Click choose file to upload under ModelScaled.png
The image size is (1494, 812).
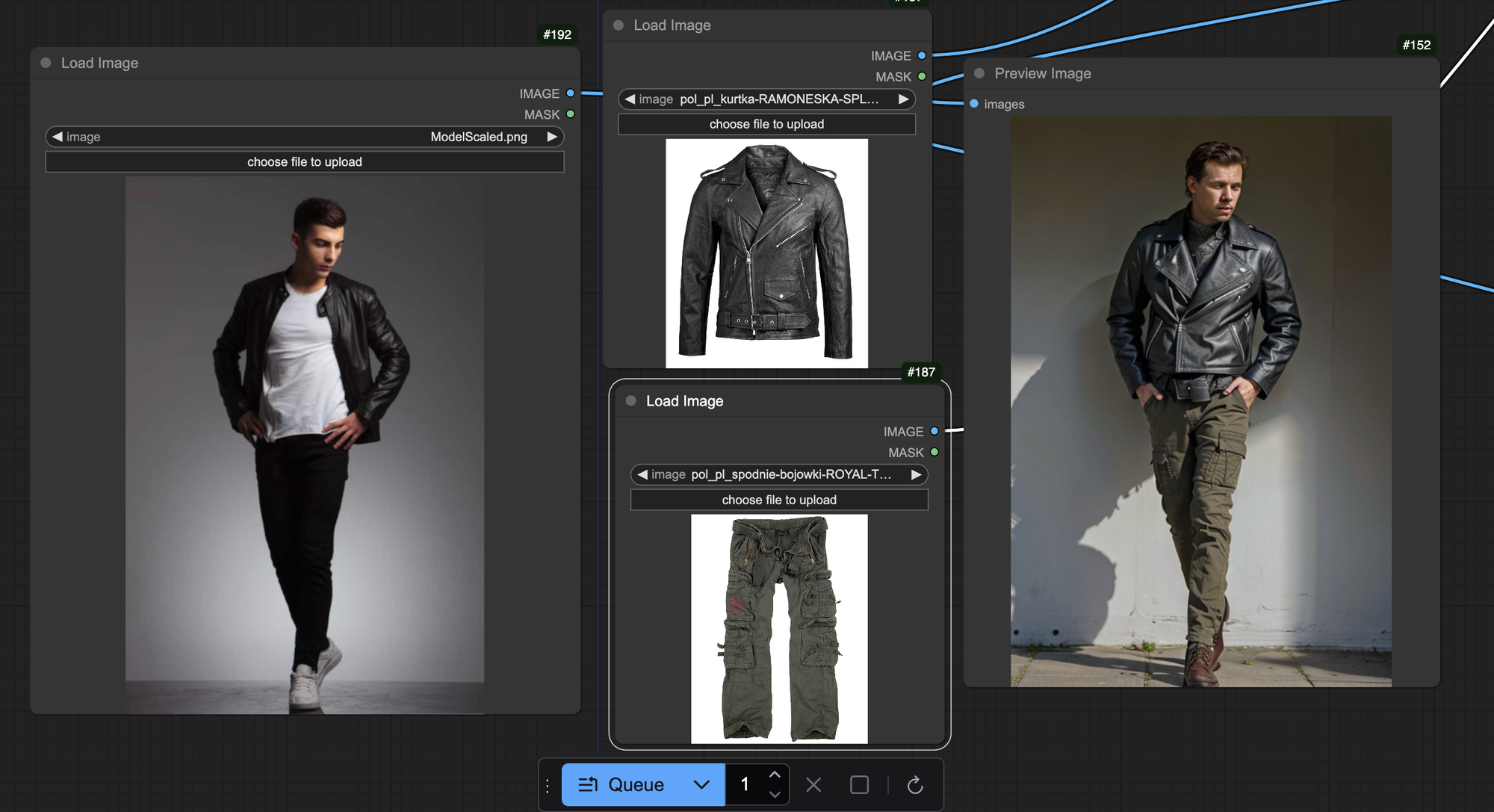pyautogui.click(x=305, y=162)
